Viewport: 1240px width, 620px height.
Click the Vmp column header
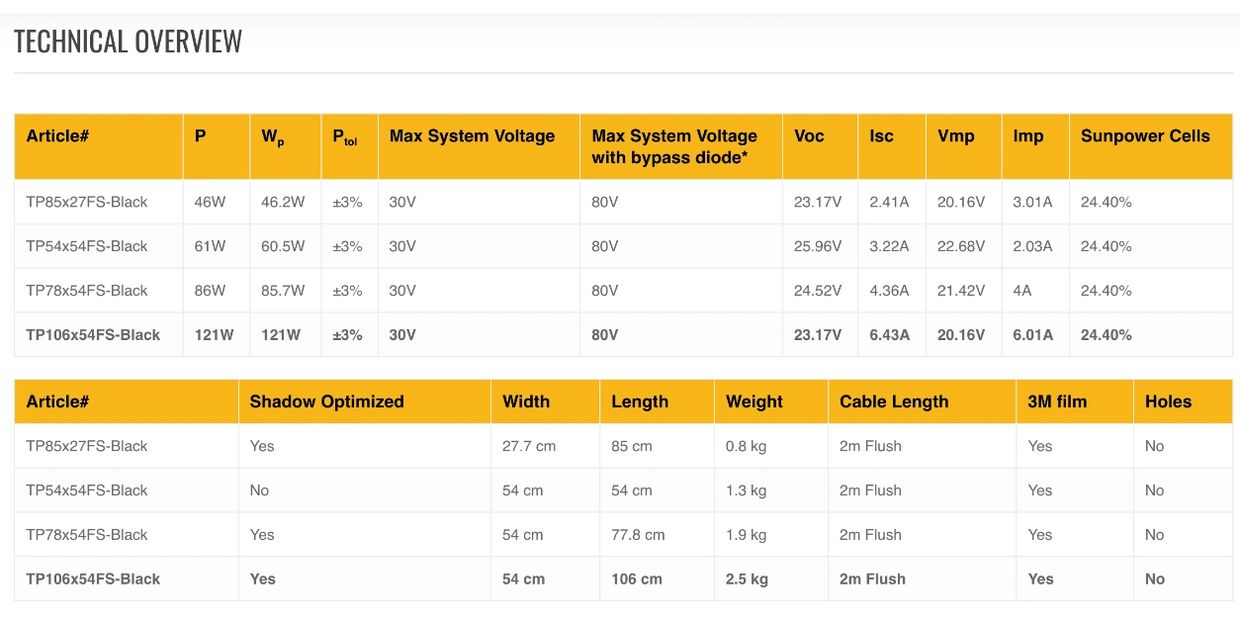[x=956, y=136]
